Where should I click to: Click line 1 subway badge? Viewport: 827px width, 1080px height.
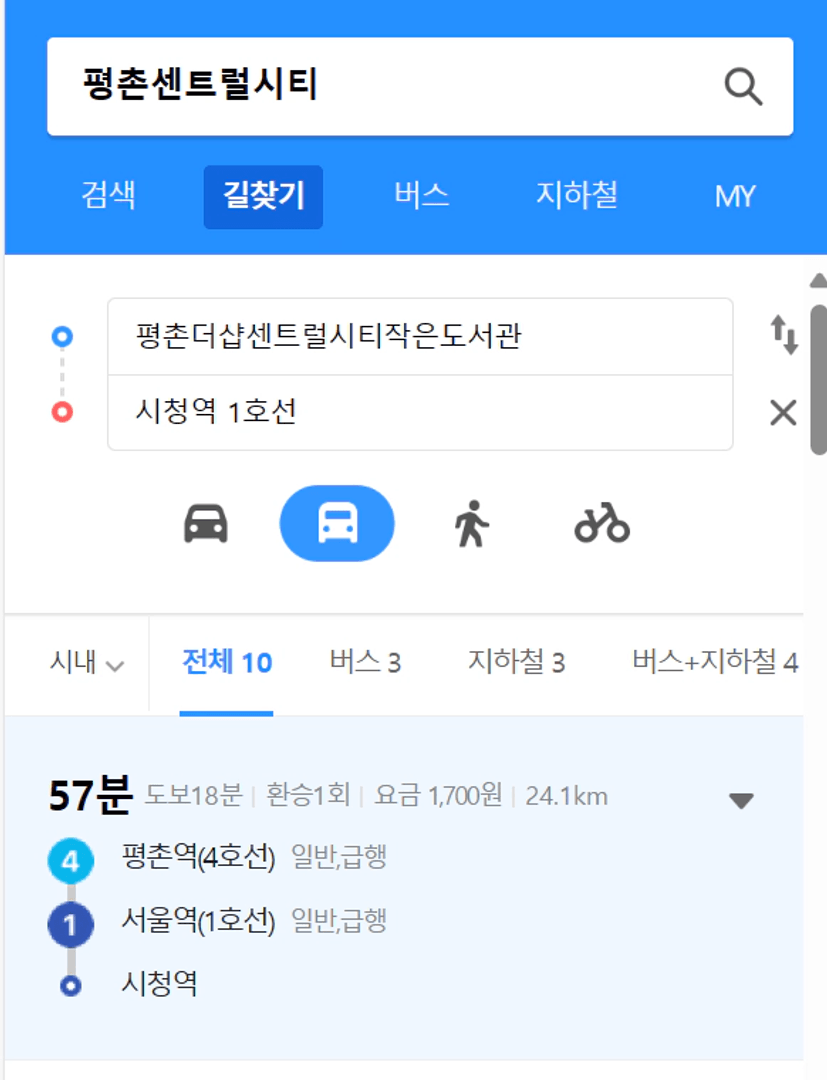point(71,924)
